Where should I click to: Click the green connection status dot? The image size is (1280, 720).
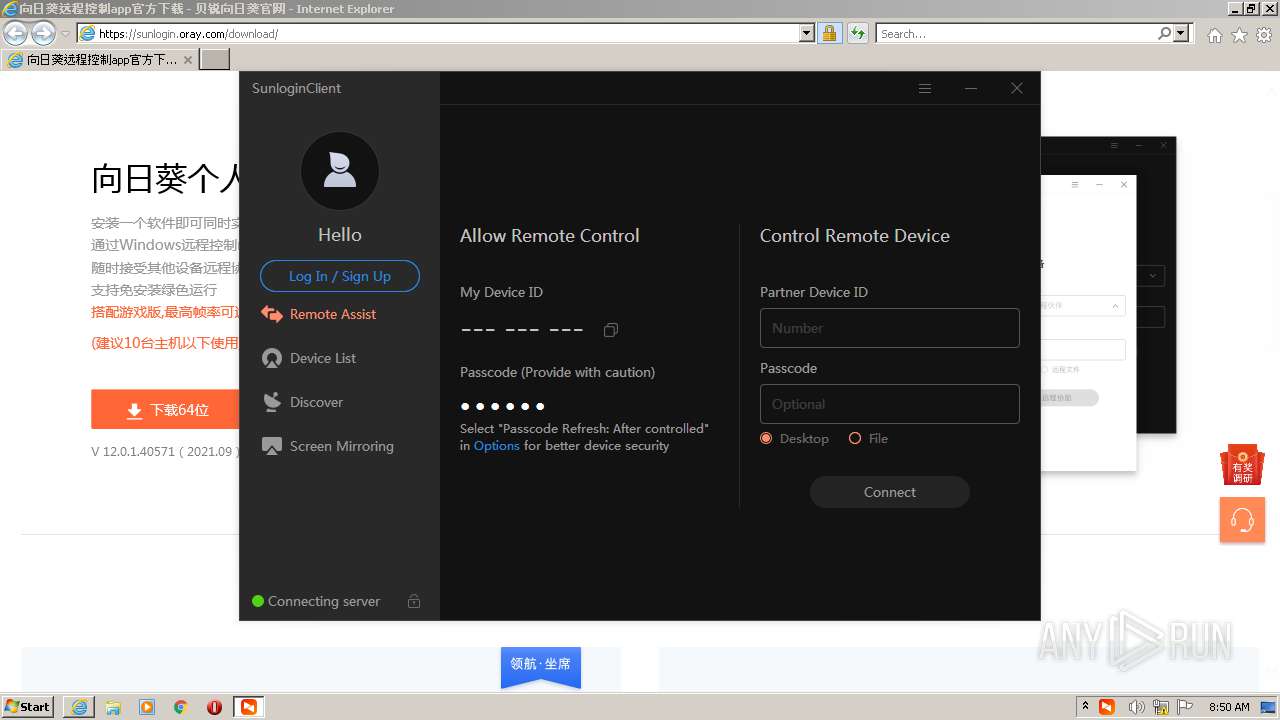coord(258,601)
